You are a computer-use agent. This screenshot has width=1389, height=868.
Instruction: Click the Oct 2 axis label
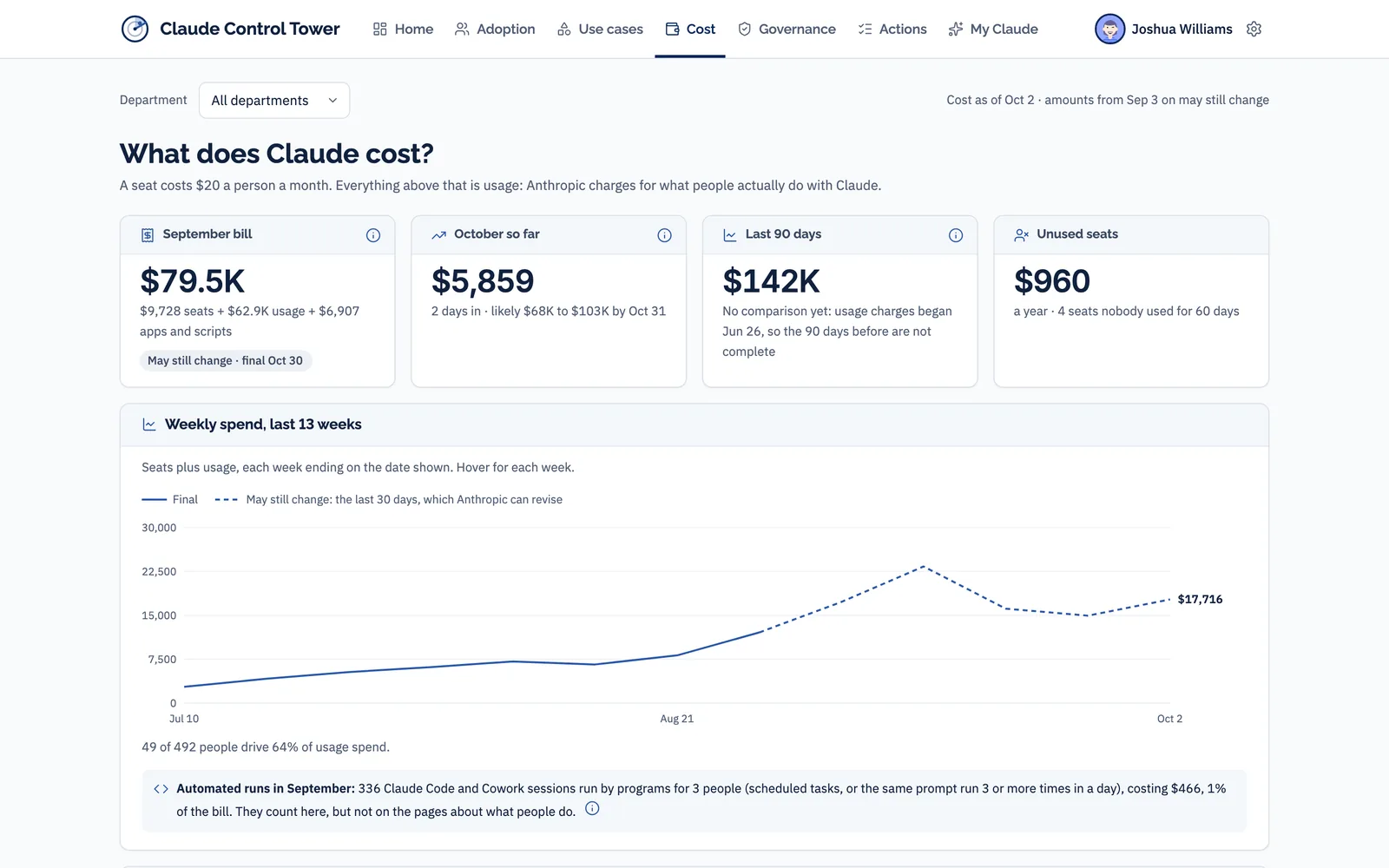point(1169,719)
